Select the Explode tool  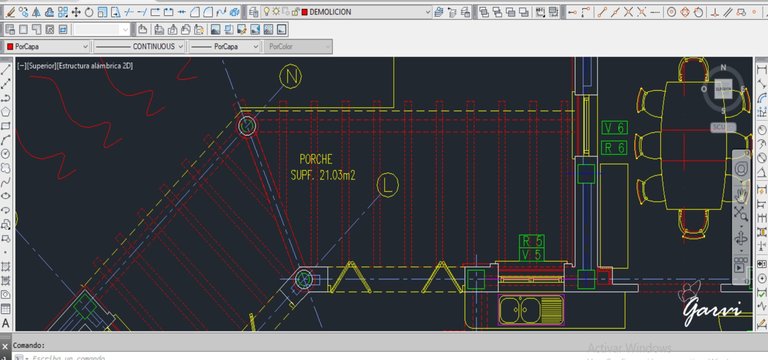click(234, 12)
